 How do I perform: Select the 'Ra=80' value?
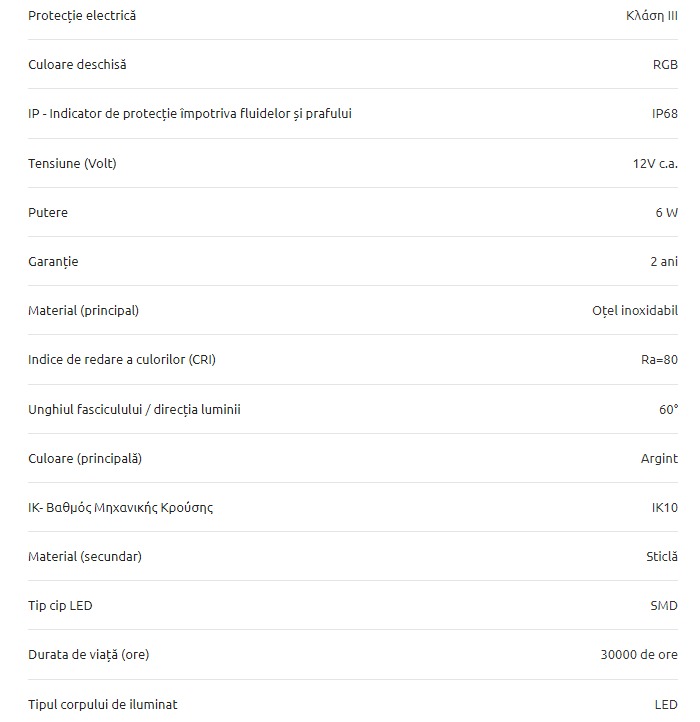659,360
